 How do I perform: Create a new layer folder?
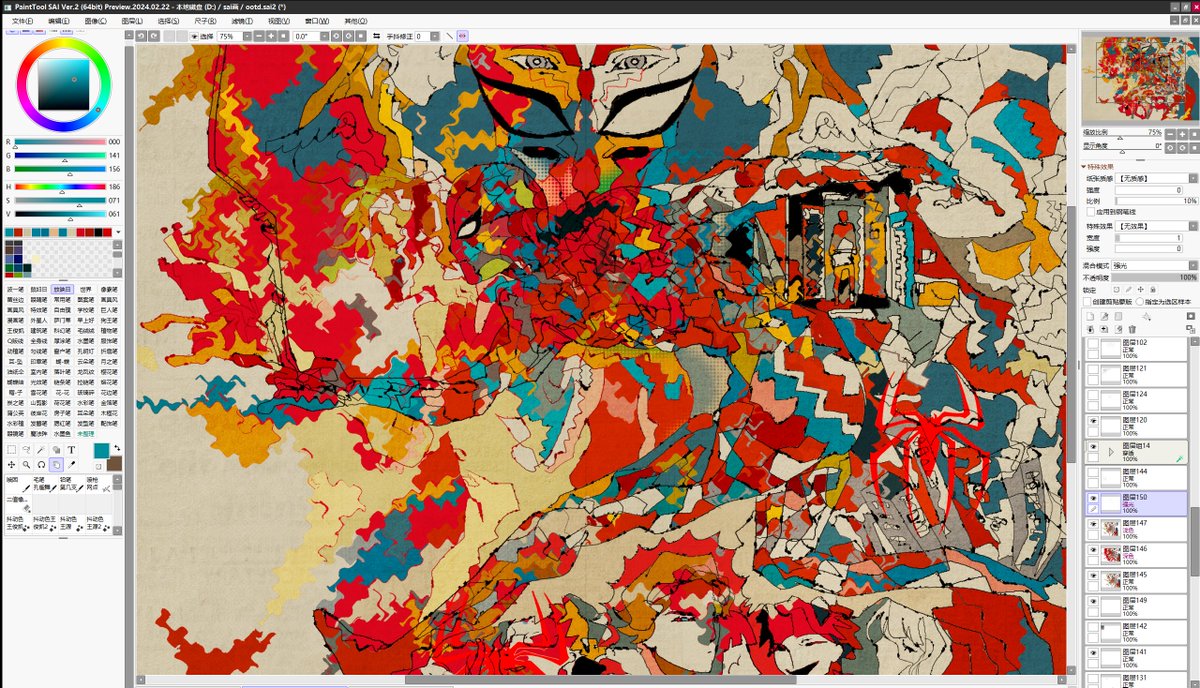coord(1118,317)
